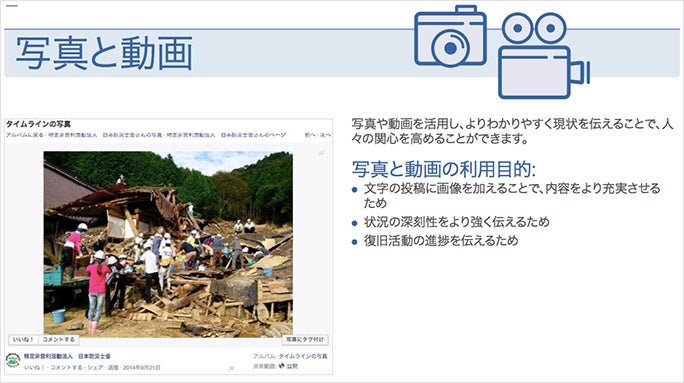Click the コメントする button under the photo

coord(58,339)
